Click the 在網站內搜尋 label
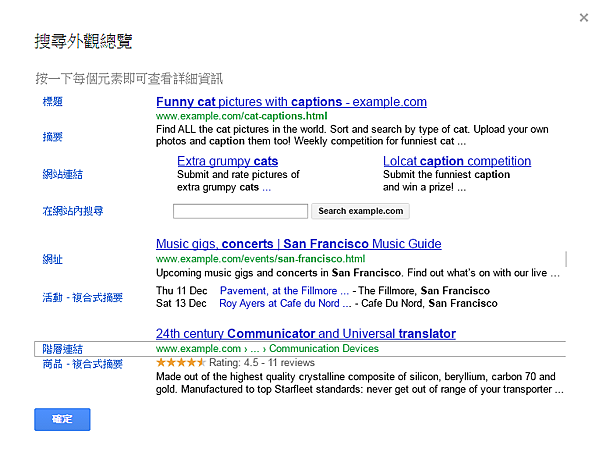600x459 pixels. pyautogui.click(x=72, y=211)
